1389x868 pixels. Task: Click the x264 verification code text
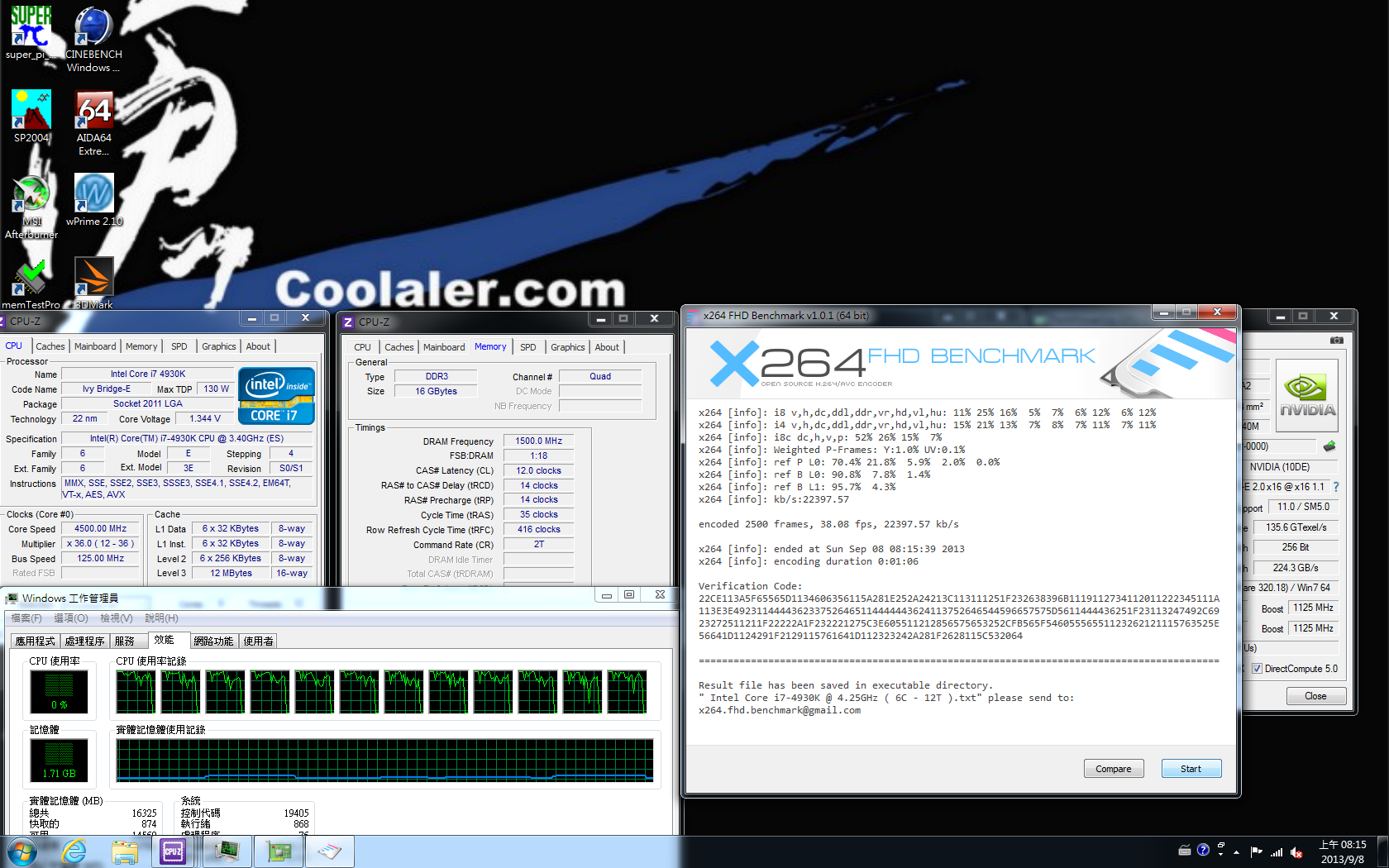click(x=958, y=617)
